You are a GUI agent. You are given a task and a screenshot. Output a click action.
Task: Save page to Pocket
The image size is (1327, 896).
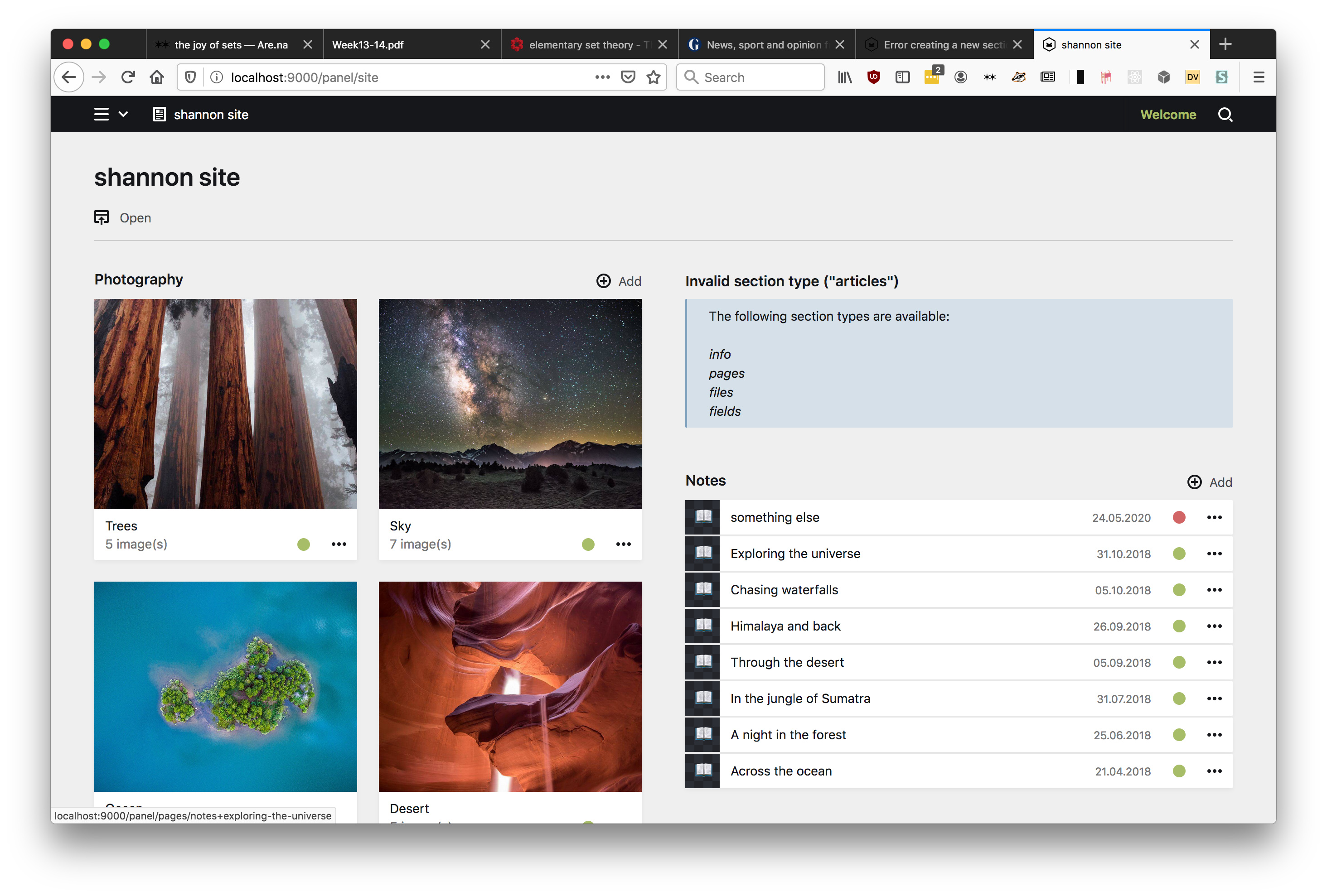pos(628,77)
